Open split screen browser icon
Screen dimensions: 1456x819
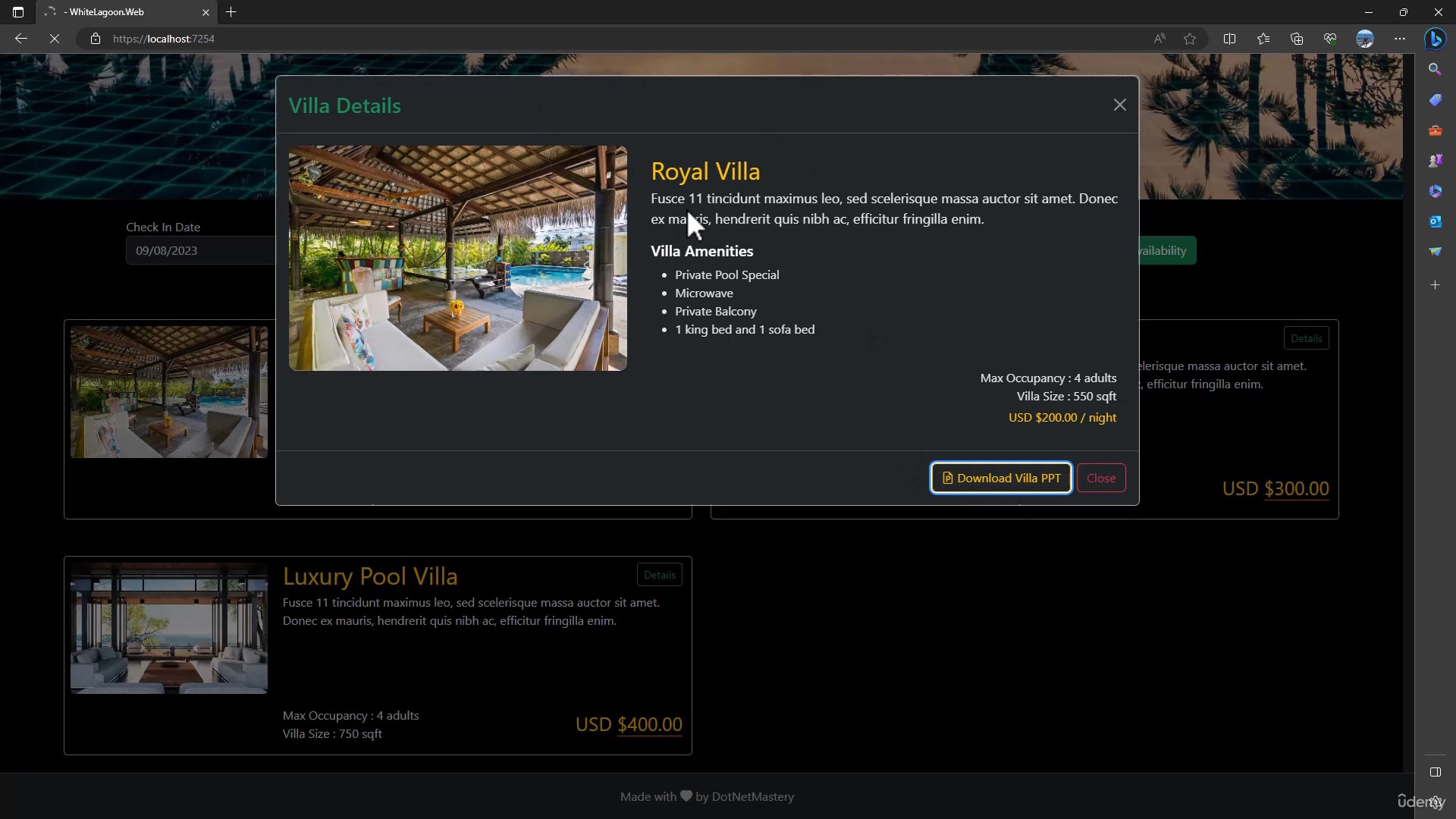tap(1229, 39)
